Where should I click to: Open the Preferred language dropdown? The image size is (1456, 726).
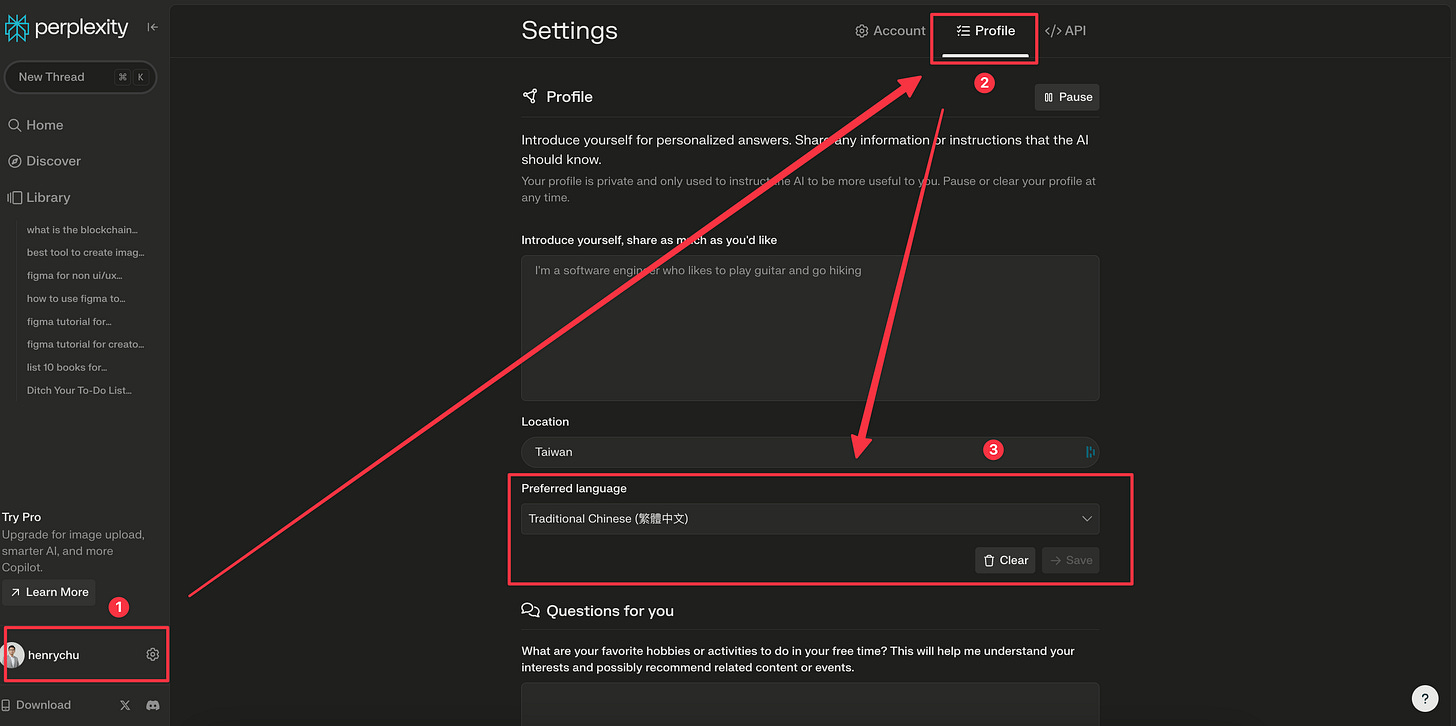click(810, 519)
